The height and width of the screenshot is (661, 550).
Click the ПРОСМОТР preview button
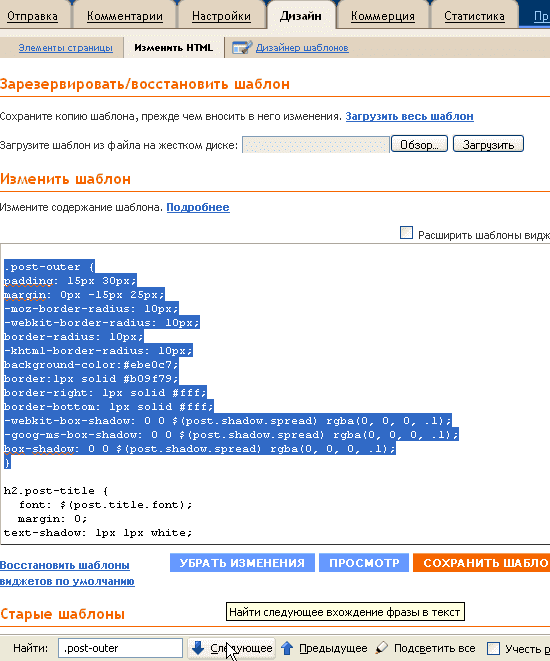click(x=364, y=563)
